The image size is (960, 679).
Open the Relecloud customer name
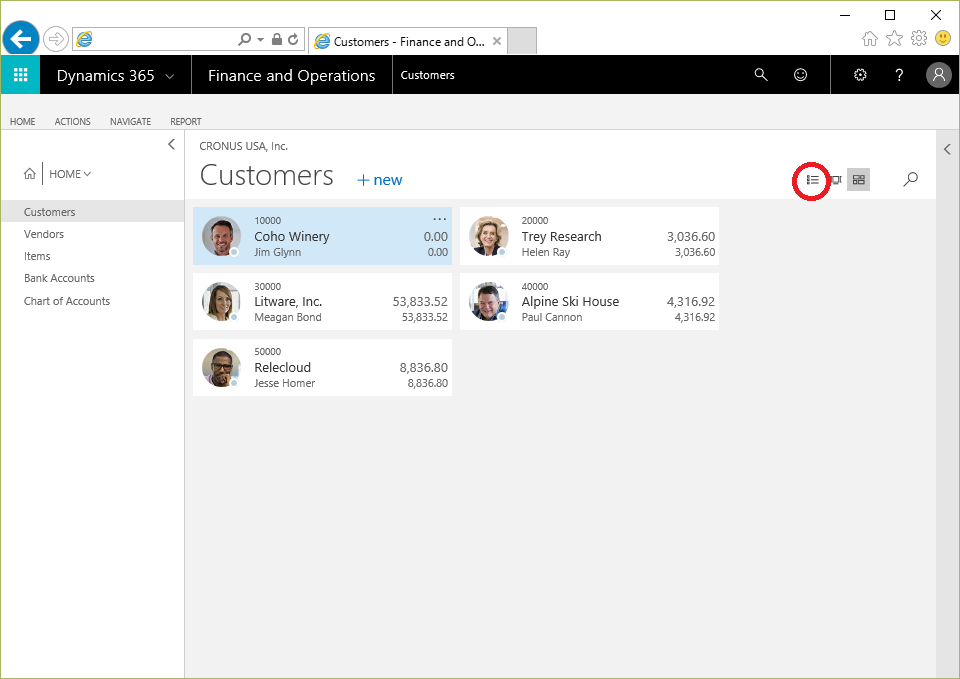[282, 367]
